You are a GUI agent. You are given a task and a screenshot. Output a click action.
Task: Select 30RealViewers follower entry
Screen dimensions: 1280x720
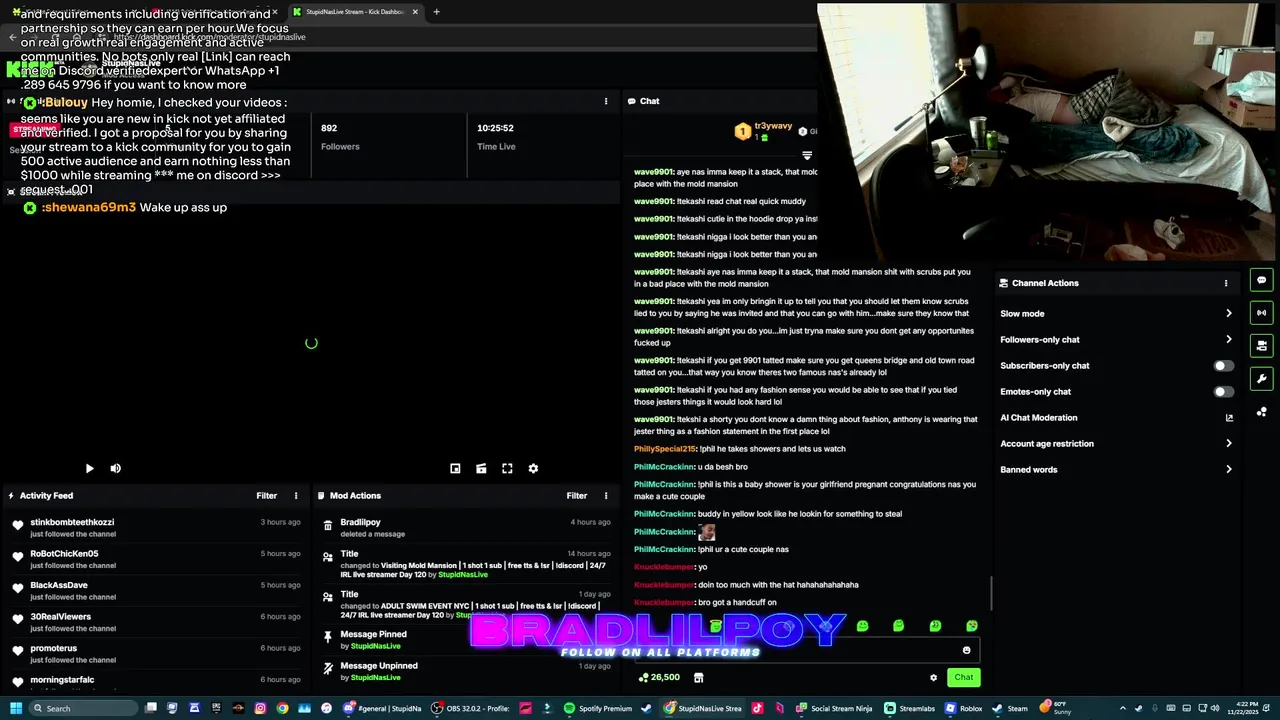pyautogui.click(x=155, y=622)
